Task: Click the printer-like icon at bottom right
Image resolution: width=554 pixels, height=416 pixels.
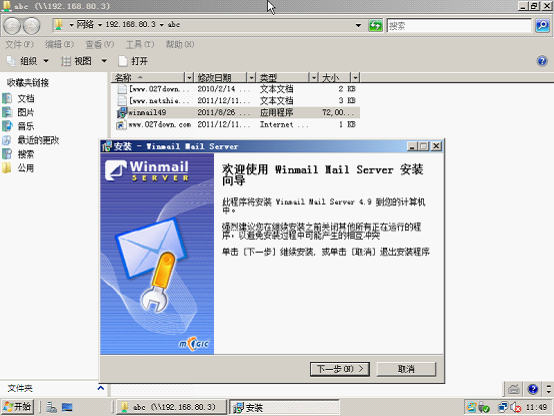Action: pyautogui.click(x=513, y=389)
